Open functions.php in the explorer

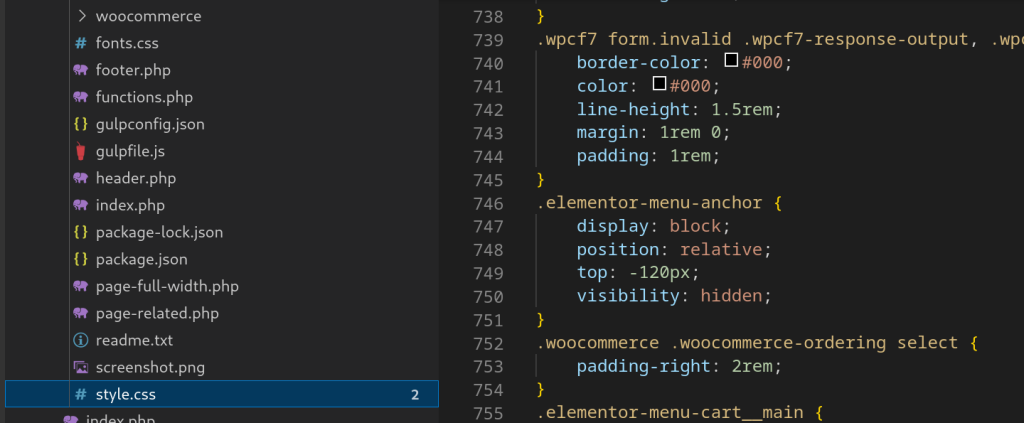pos(144,98)
